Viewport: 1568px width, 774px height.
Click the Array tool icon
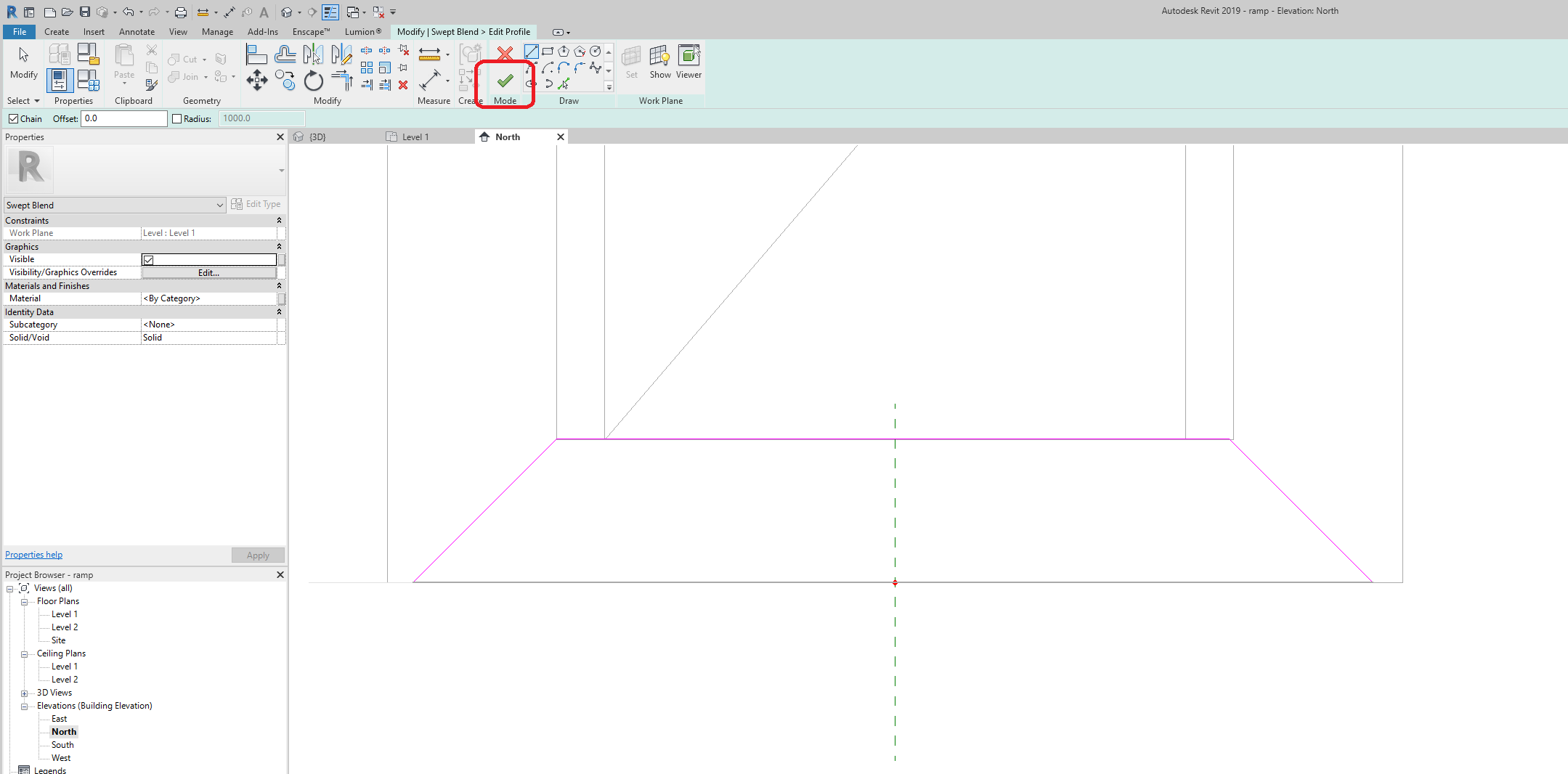click(x=367, y=68)
